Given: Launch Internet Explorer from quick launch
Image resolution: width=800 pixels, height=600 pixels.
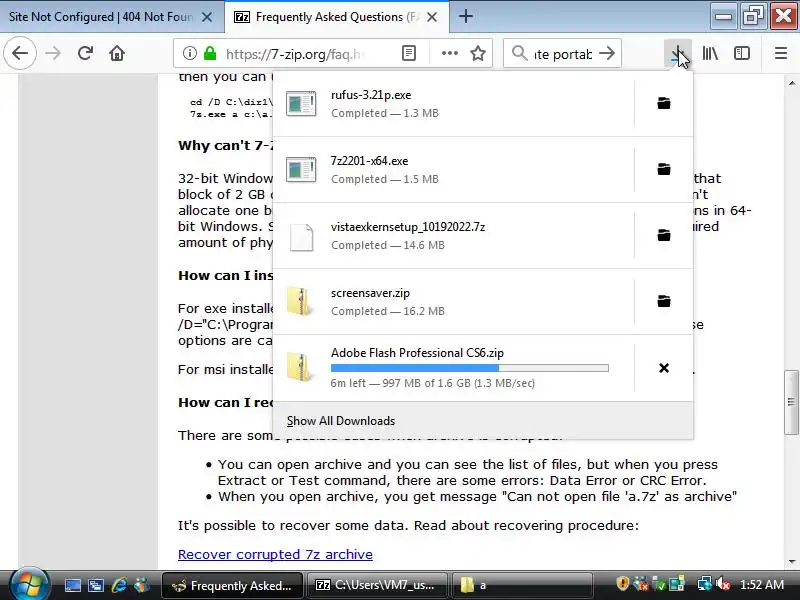Looking at the screenshot, I should 119,585.
